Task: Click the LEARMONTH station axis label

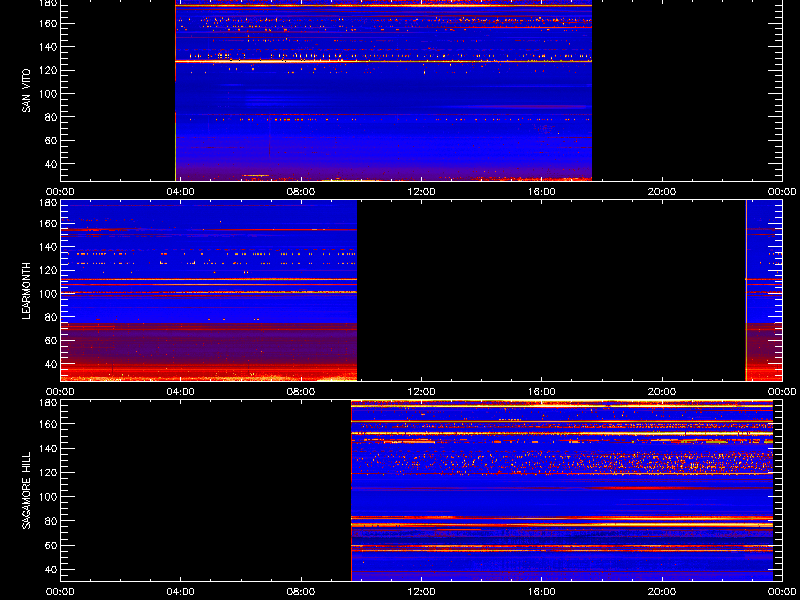Action: pos(26,291)
